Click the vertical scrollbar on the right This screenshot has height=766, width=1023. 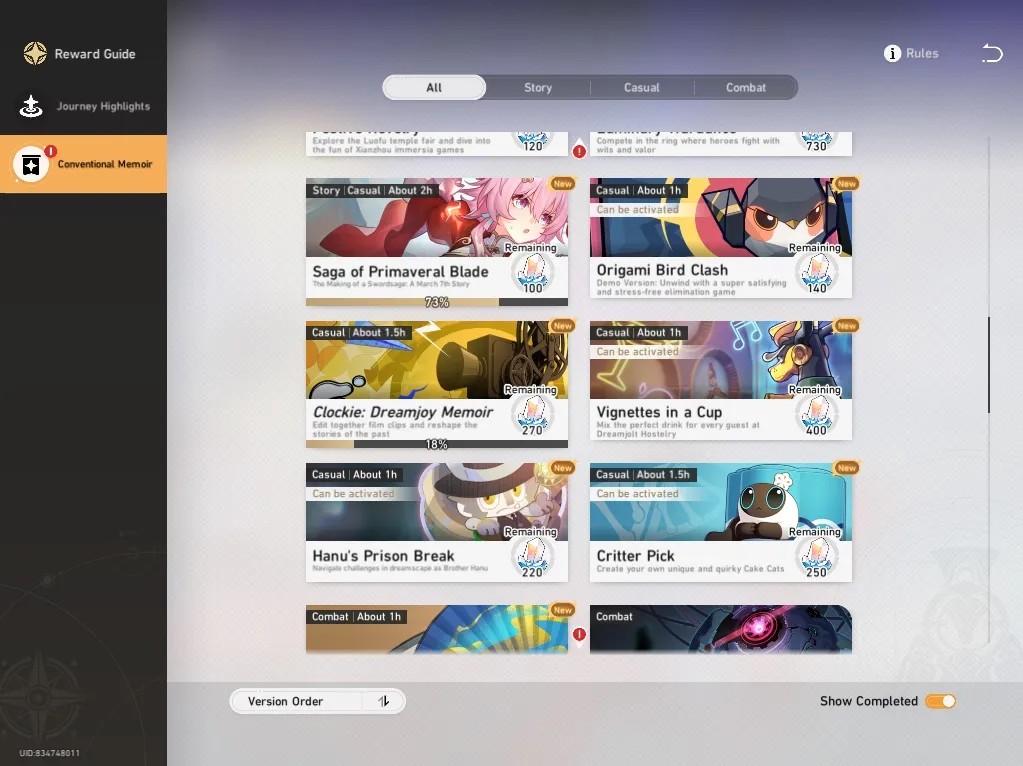(989, 365)
